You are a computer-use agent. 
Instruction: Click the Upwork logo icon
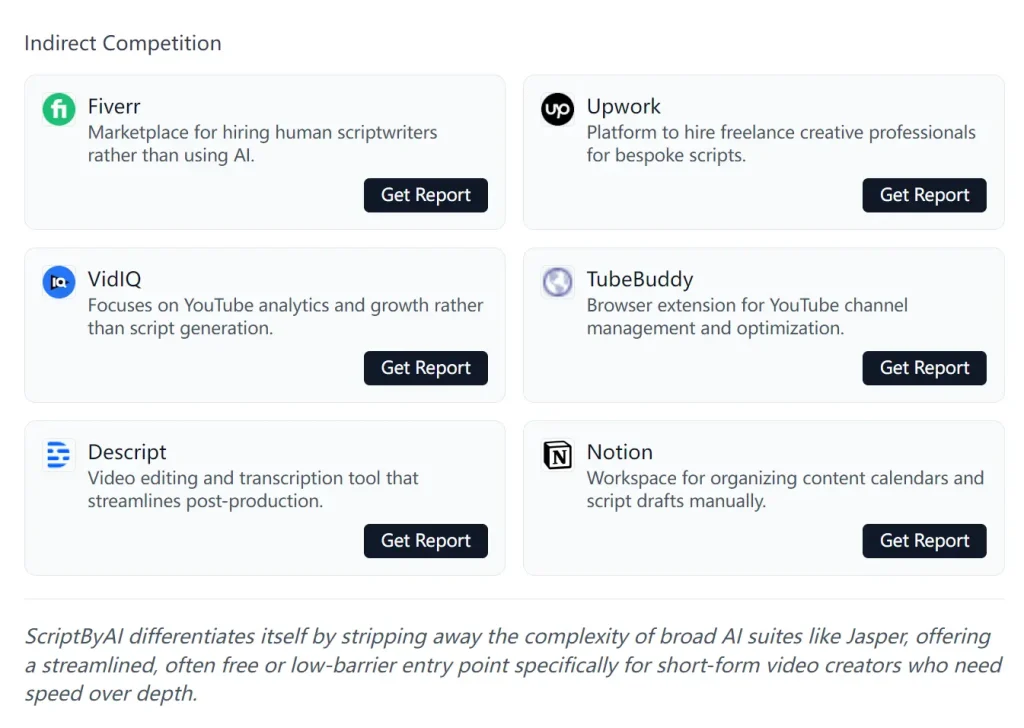pos(558,109)
